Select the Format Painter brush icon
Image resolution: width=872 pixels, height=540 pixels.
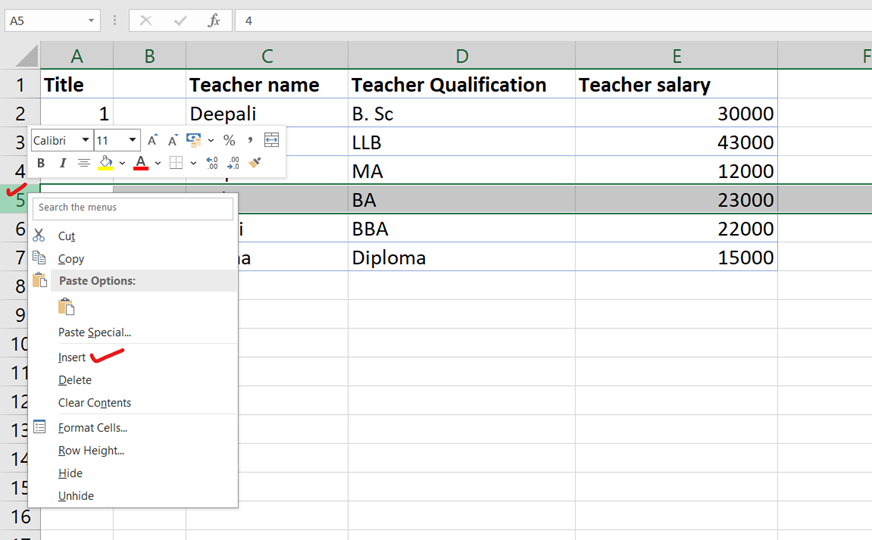point(255,163)
